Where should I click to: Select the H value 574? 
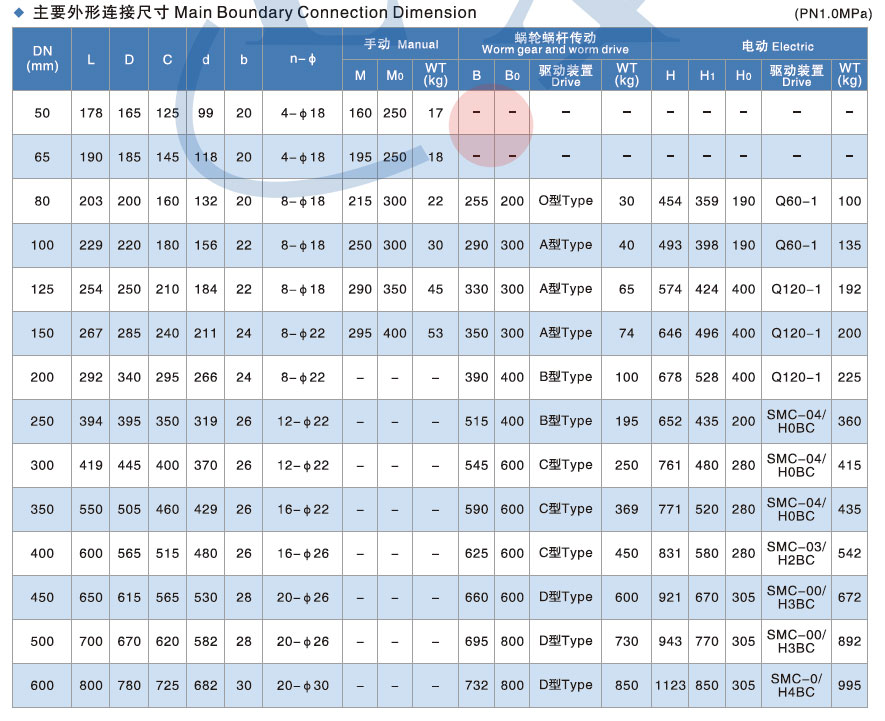pos(670,289)
